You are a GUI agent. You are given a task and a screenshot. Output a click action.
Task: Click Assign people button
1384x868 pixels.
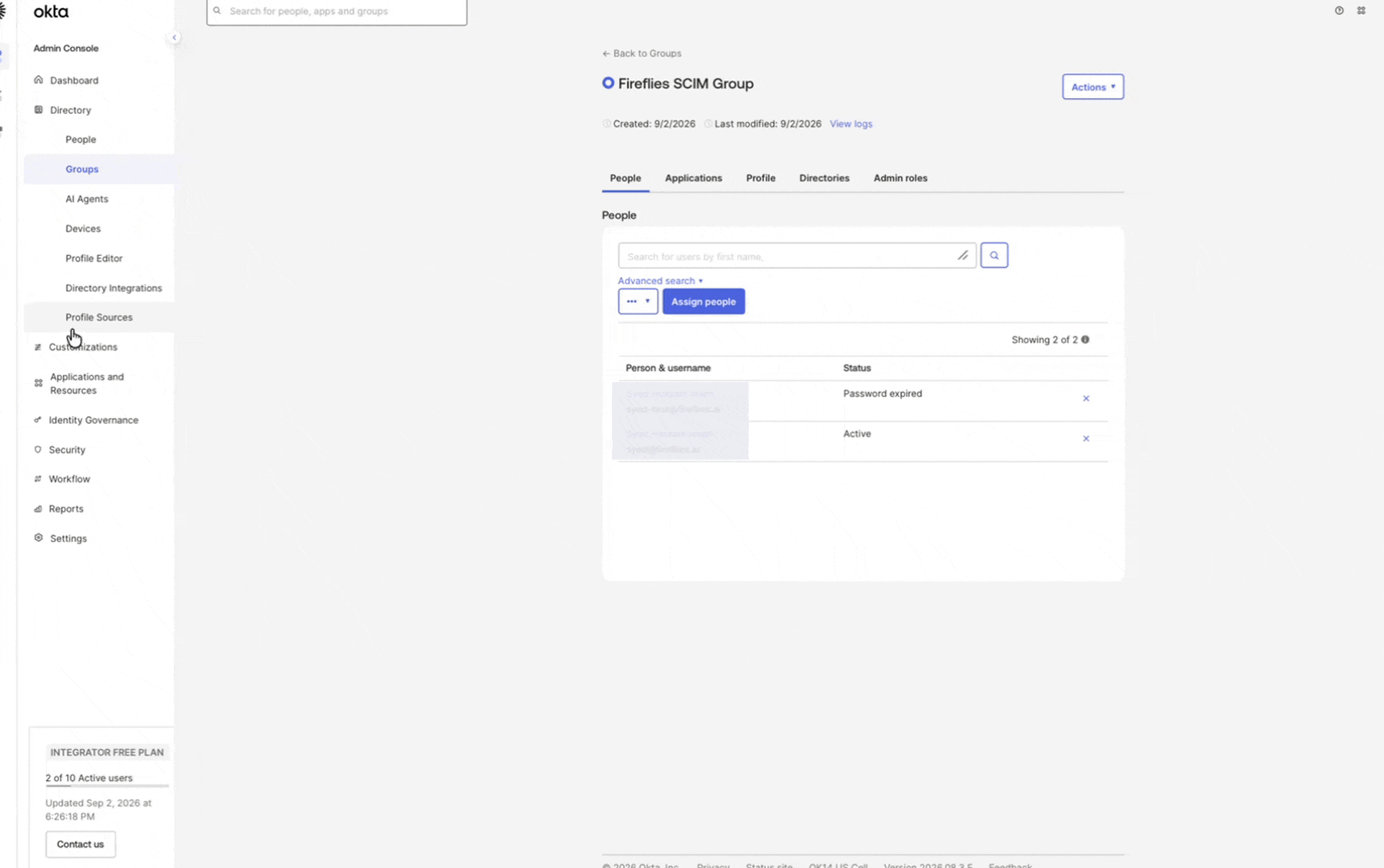tap(704, 301)
